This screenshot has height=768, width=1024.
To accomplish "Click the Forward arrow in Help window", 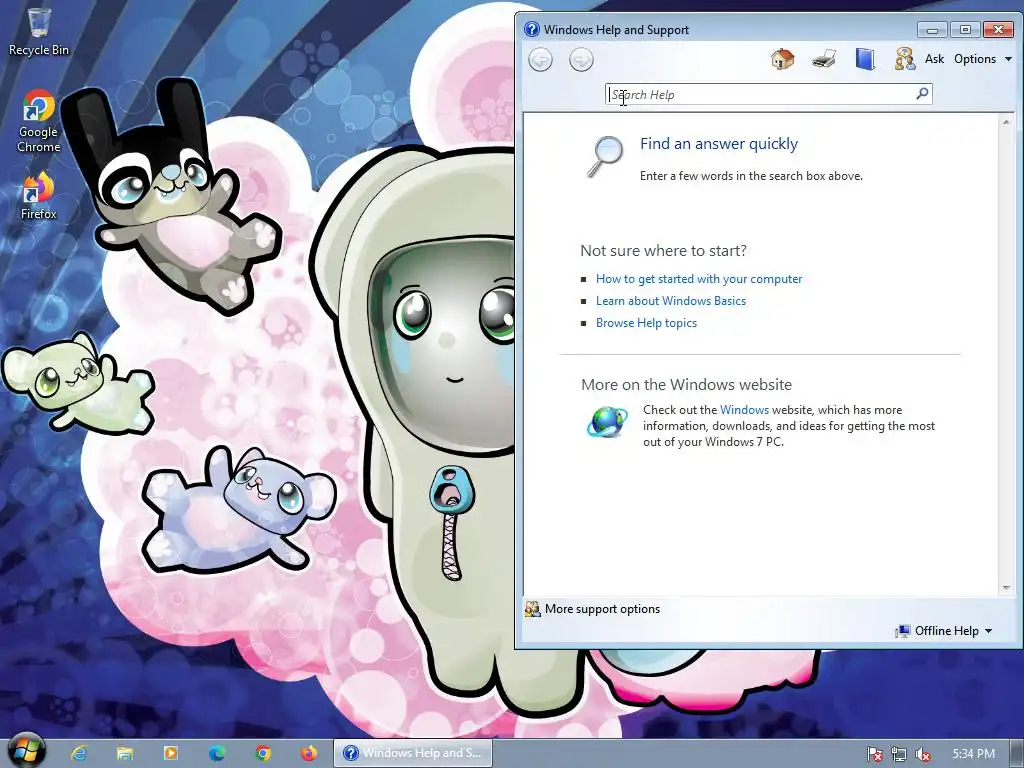I will coord(581,60).
